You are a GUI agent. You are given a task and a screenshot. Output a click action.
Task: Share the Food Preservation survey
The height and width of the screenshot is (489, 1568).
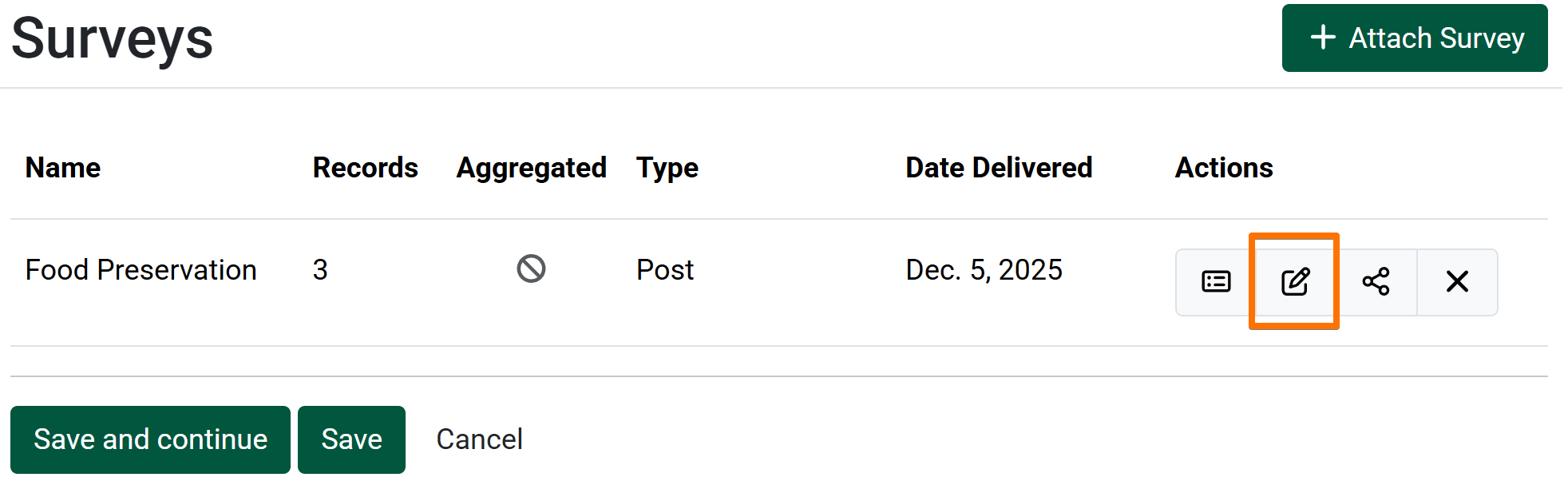coord(1376,282)
